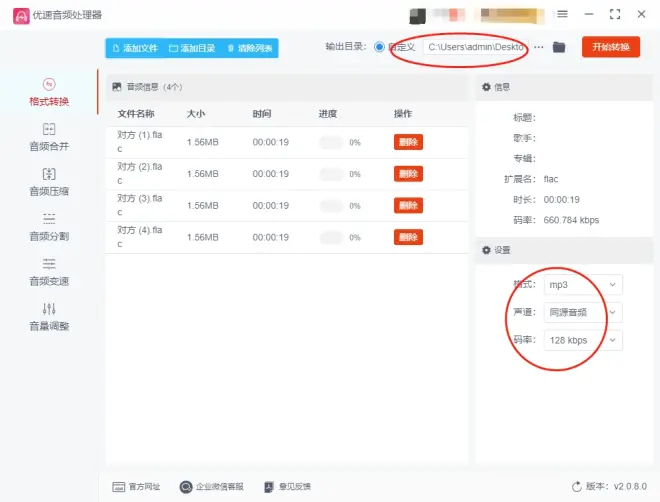Click the 音频分割 sidebar icon

point(49,219)
